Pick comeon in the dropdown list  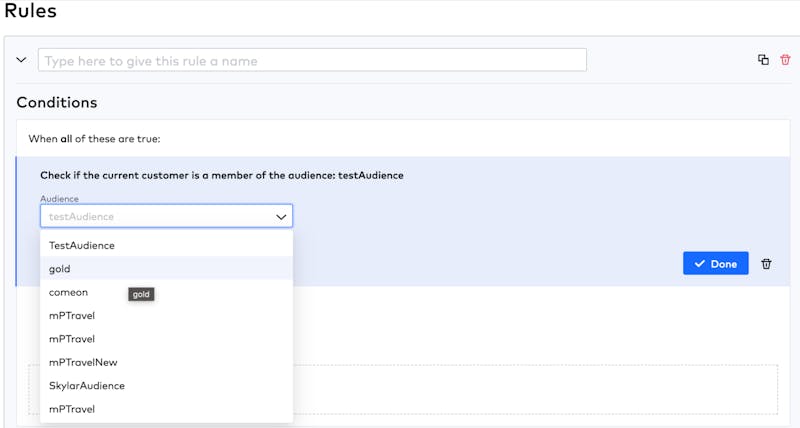[x=166, y=292]
